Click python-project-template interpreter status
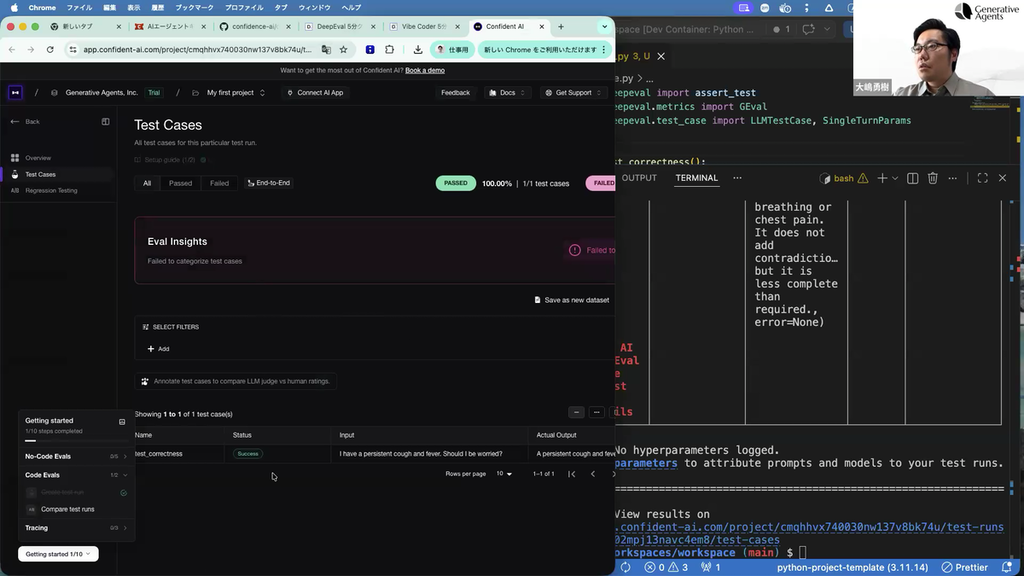The height and width of the screenshot is (576, 1024). click(852, 568)
